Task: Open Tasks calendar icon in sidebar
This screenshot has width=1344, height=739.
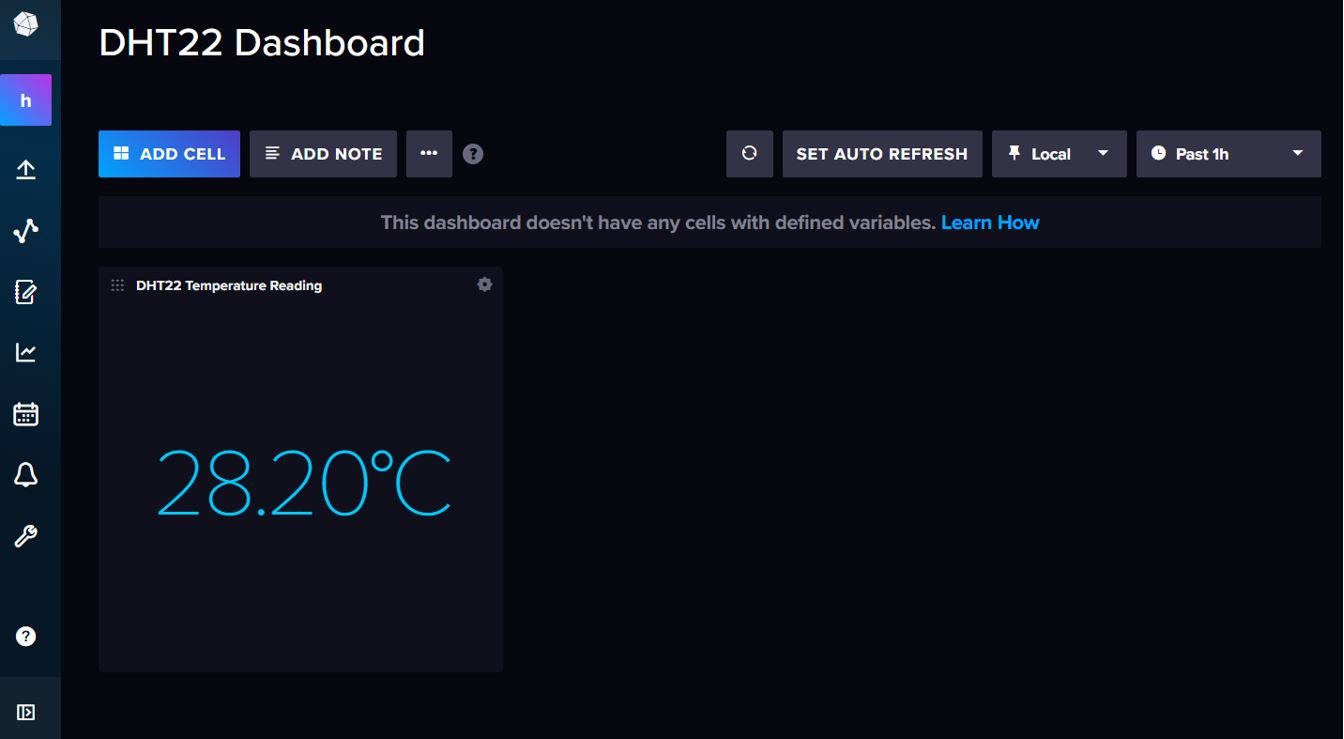Action: point(26,414)
